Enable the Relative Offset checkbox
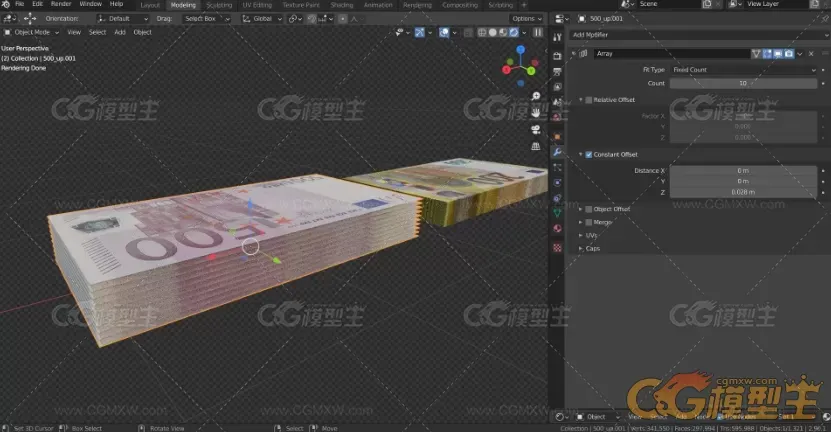 (588, 100)
